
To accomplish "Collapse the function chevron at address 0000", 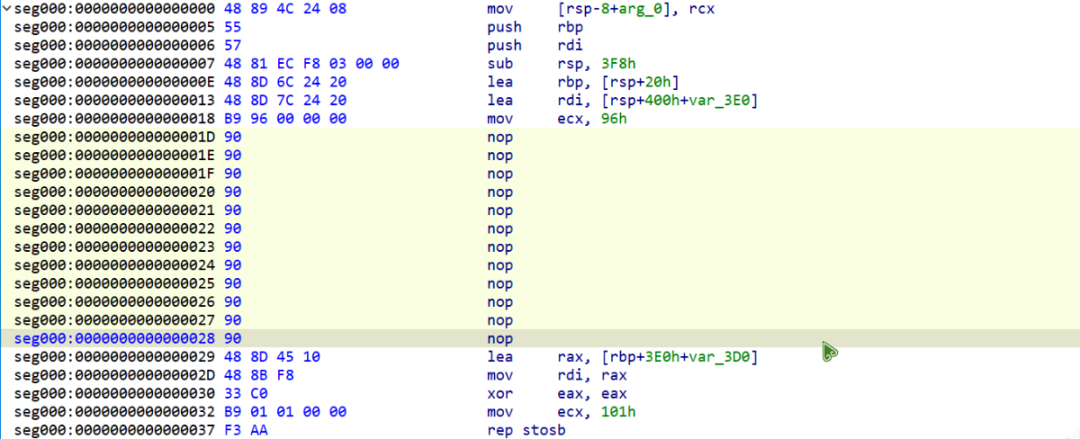I will coord(6,10).
